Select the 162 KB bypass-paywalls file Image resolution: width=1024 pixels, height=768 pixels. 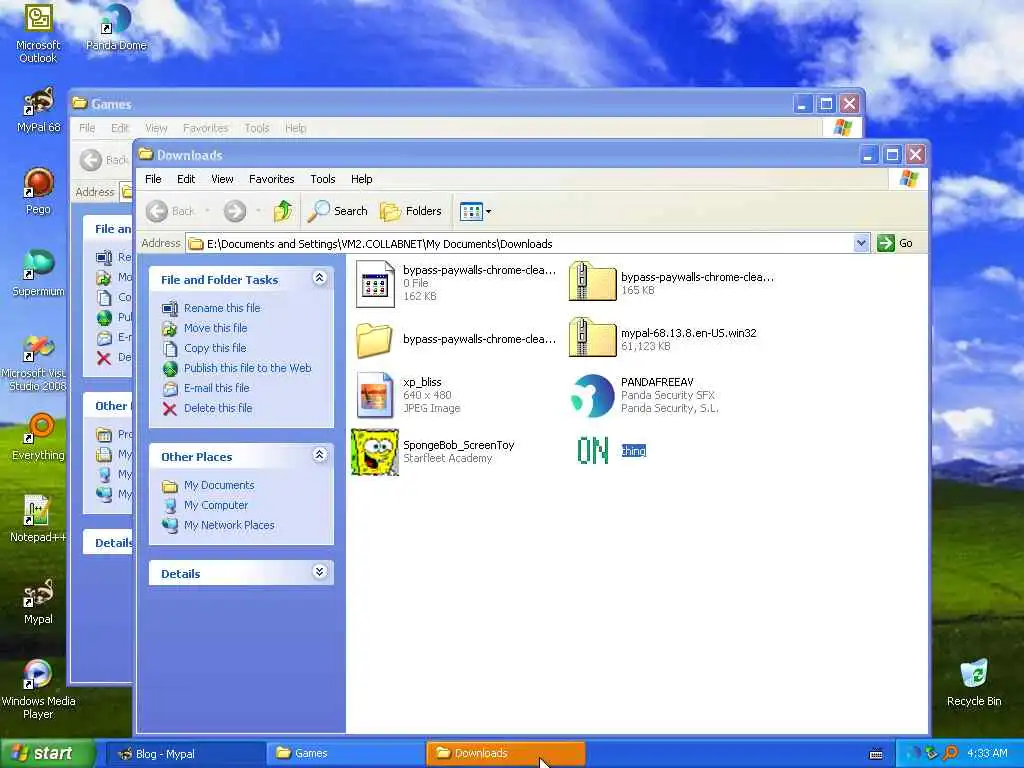[456, 283]
